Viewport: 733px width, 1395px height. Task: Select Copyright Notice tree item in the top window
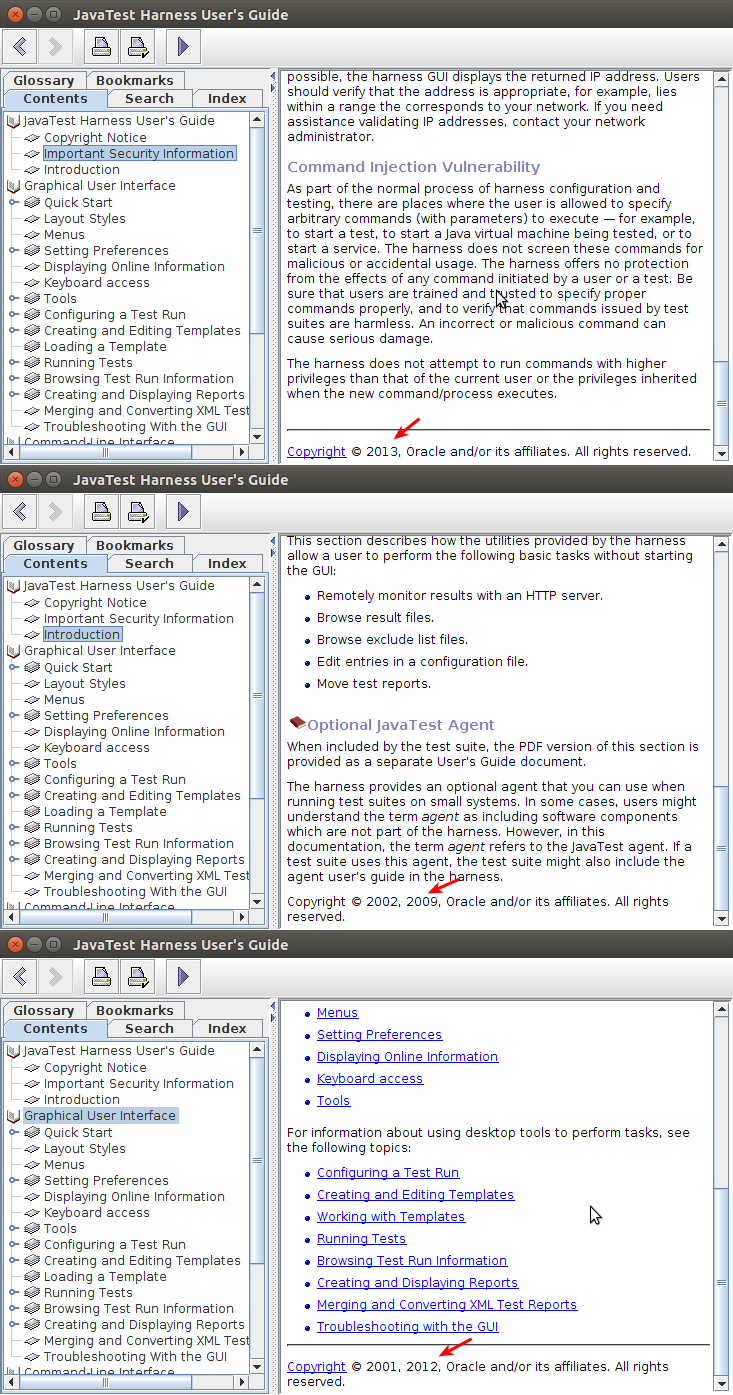point(95,138)
